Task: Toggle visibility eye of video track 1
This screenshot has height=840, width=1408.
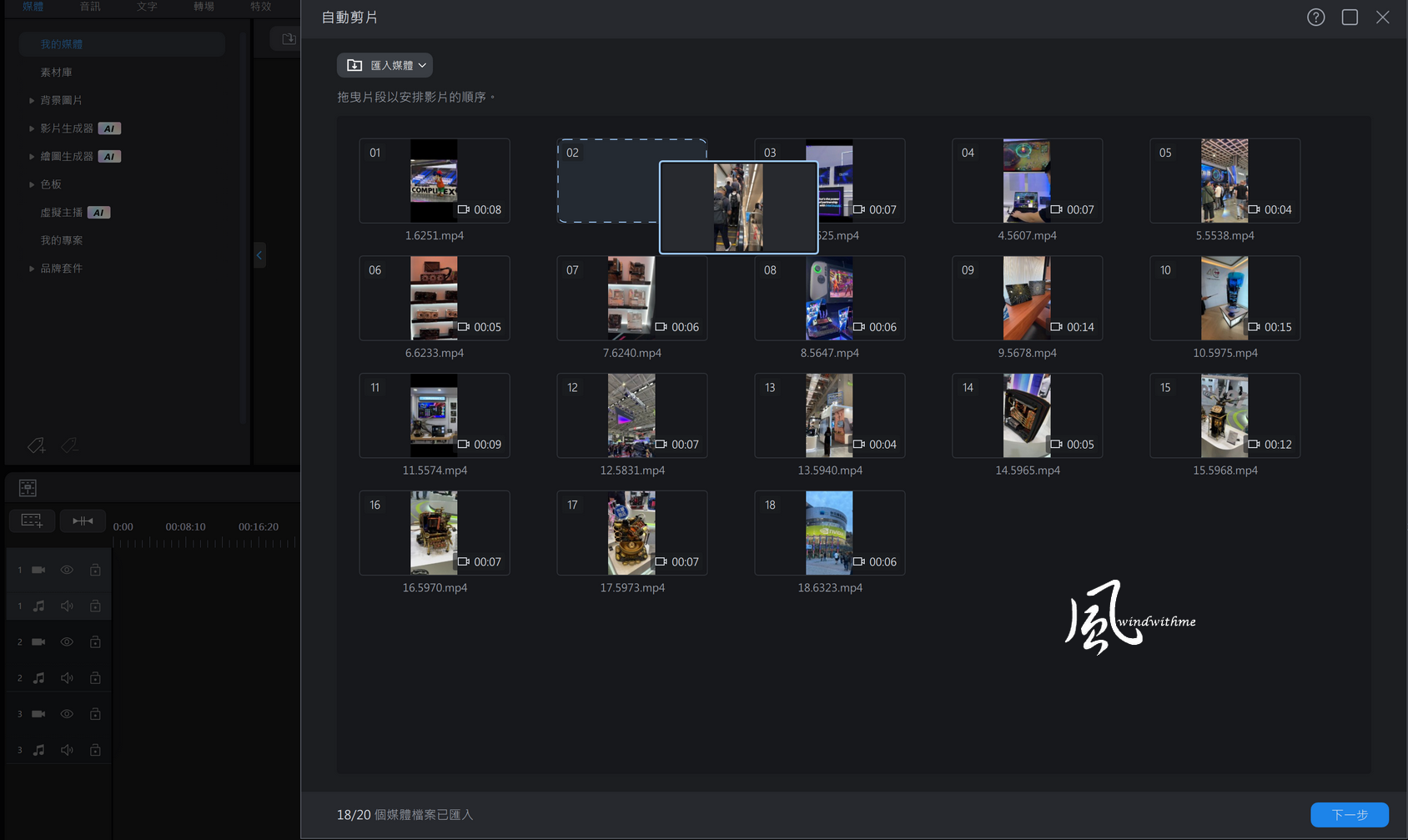Action: 67,570
